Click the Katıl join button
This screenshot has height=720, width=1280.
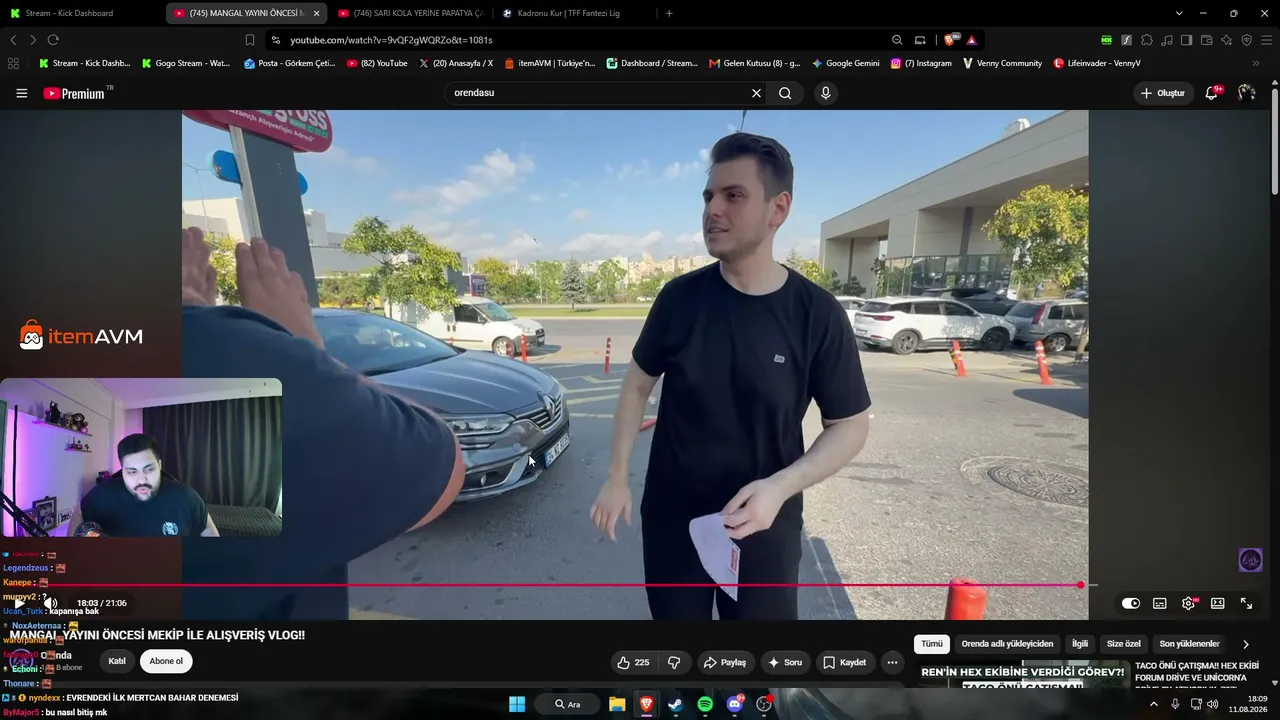tap(117, 661)
